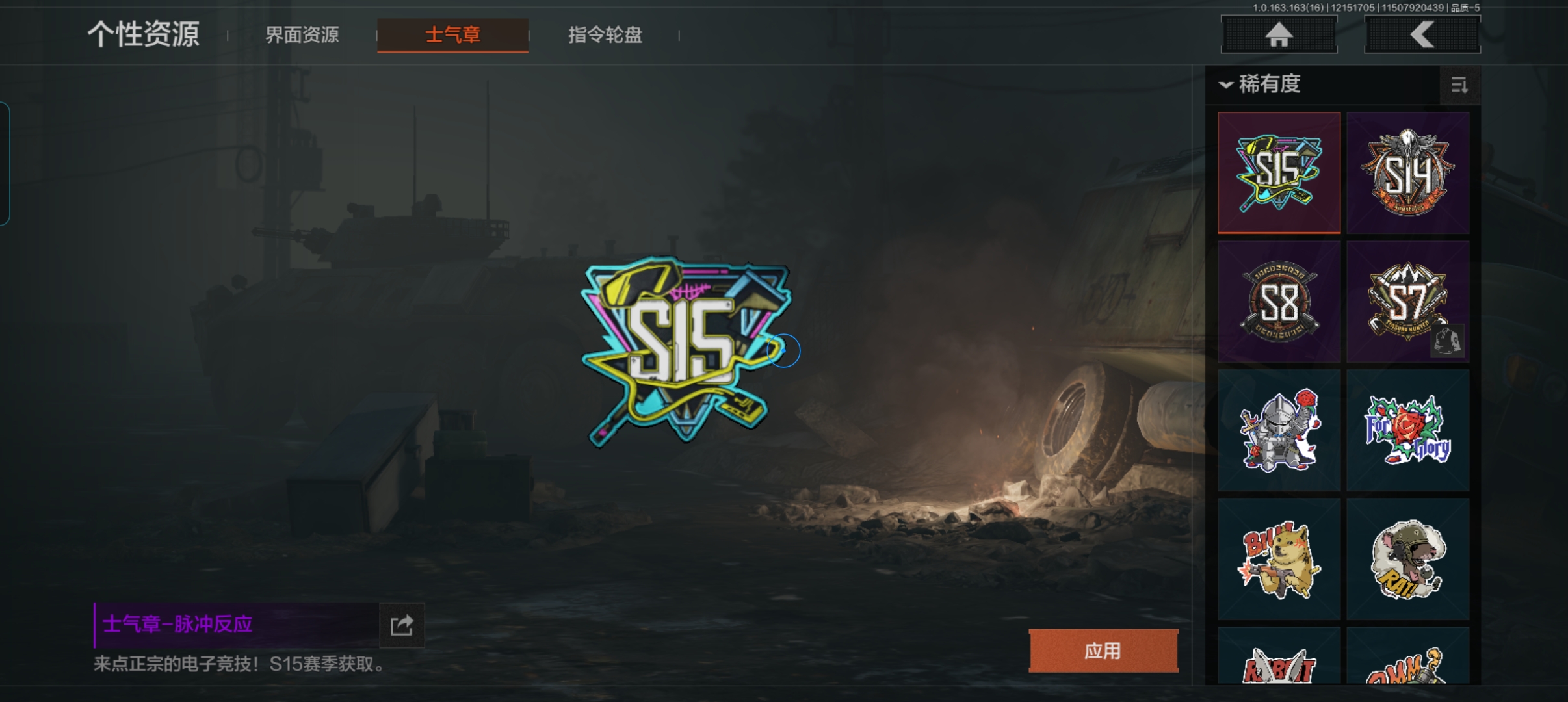Go to the home screen icon

point(1279,34)
